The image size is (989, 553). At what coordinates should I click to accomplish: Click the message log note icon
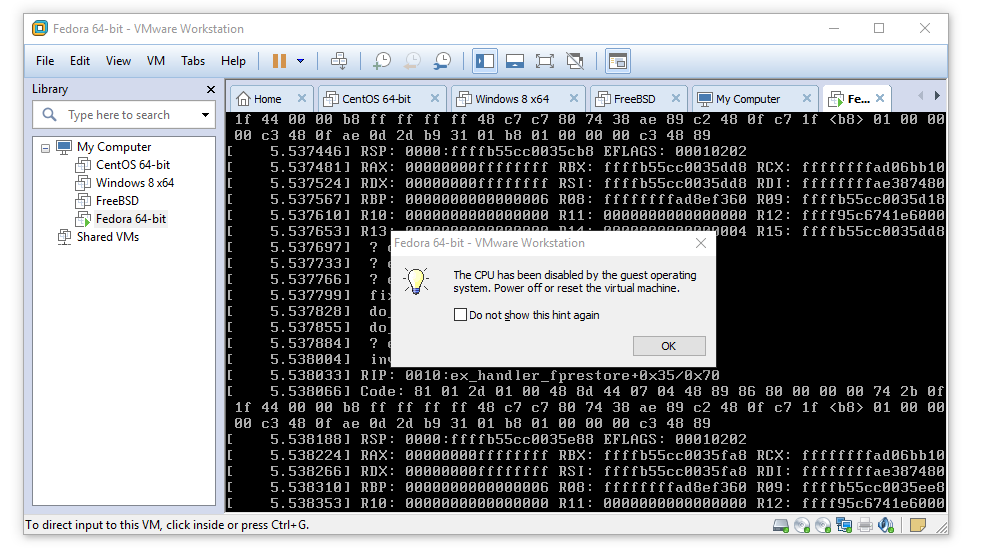click(918, 525)
